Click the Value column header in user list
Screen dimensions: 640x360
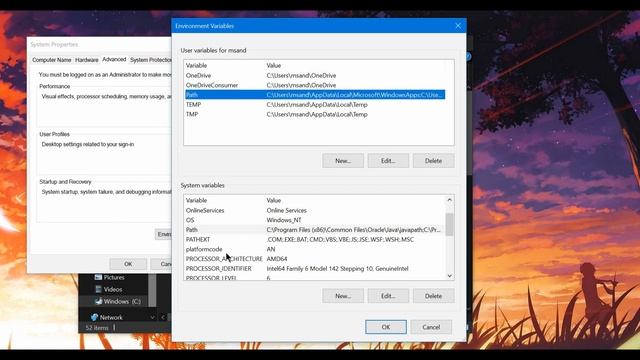click(273, 65)
